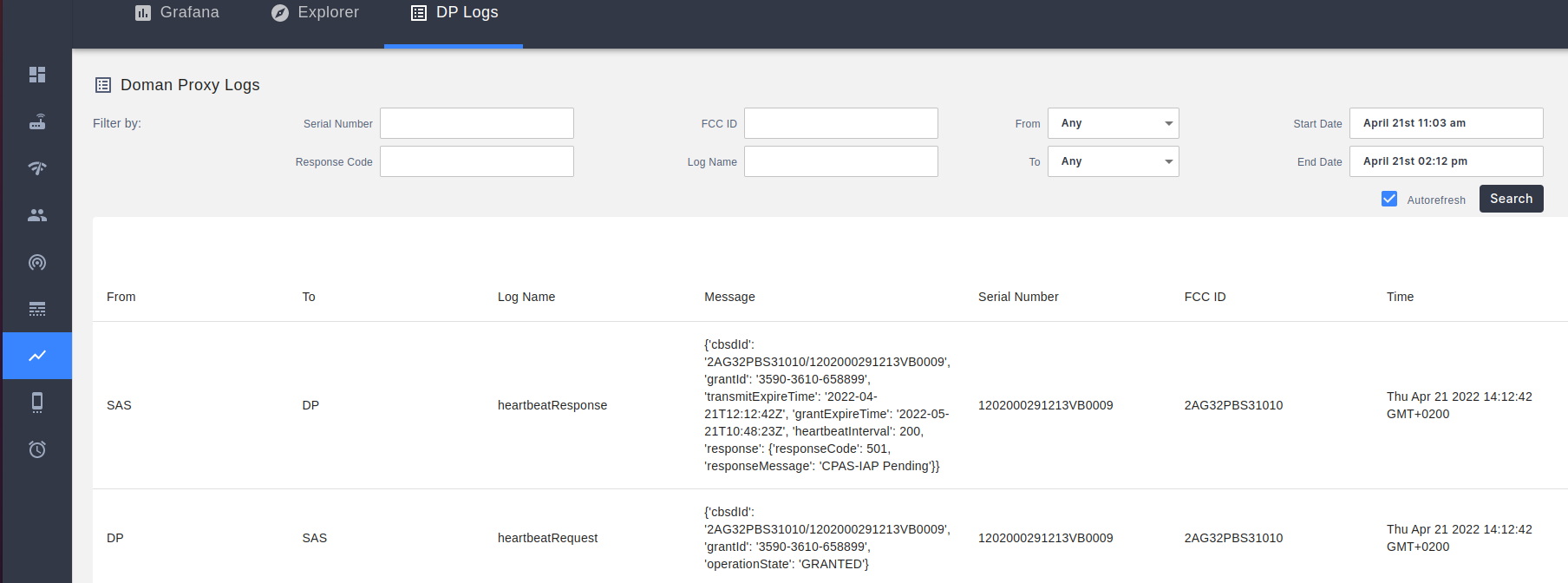Viewport: 1568px width, 583px height.
Task: Open the dashboard grid icon in sidebar
Action: tap(36, 75)
